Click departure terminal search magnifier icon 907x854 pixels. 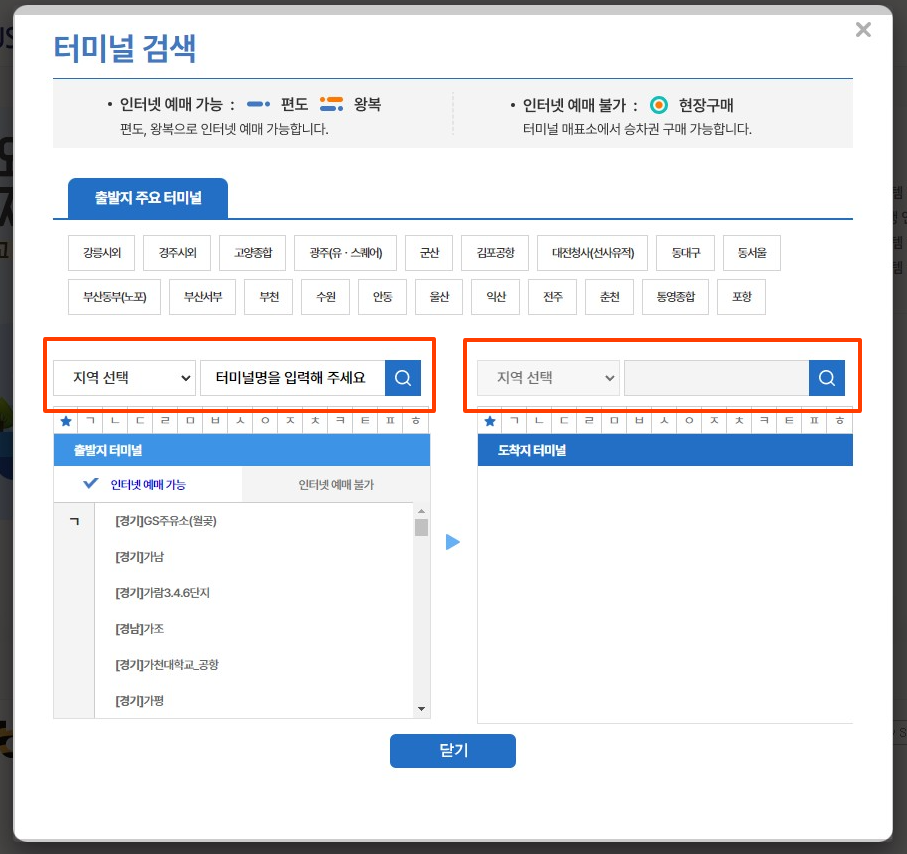pyautogui.click(x=403, y=378)
